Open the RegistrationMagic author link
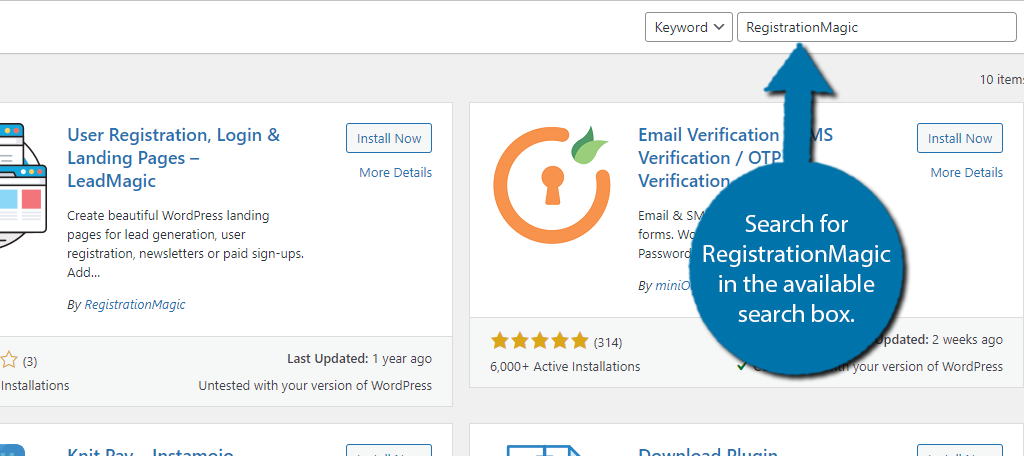1024x456 pixels. [135, 304]
